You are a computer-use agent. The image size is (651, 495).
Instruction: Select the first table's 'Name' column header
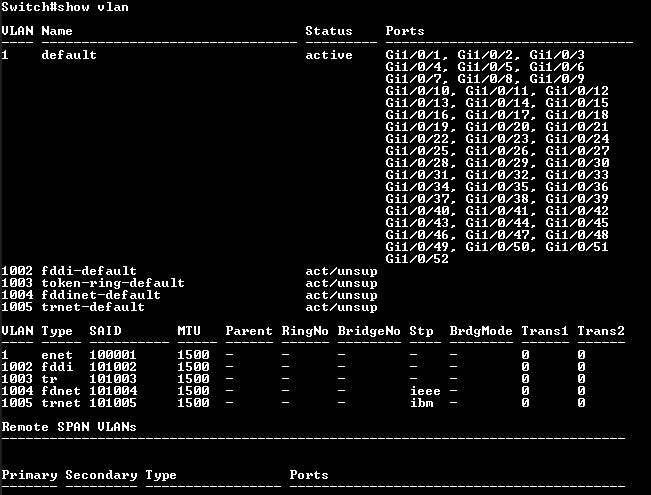(57, 31)
